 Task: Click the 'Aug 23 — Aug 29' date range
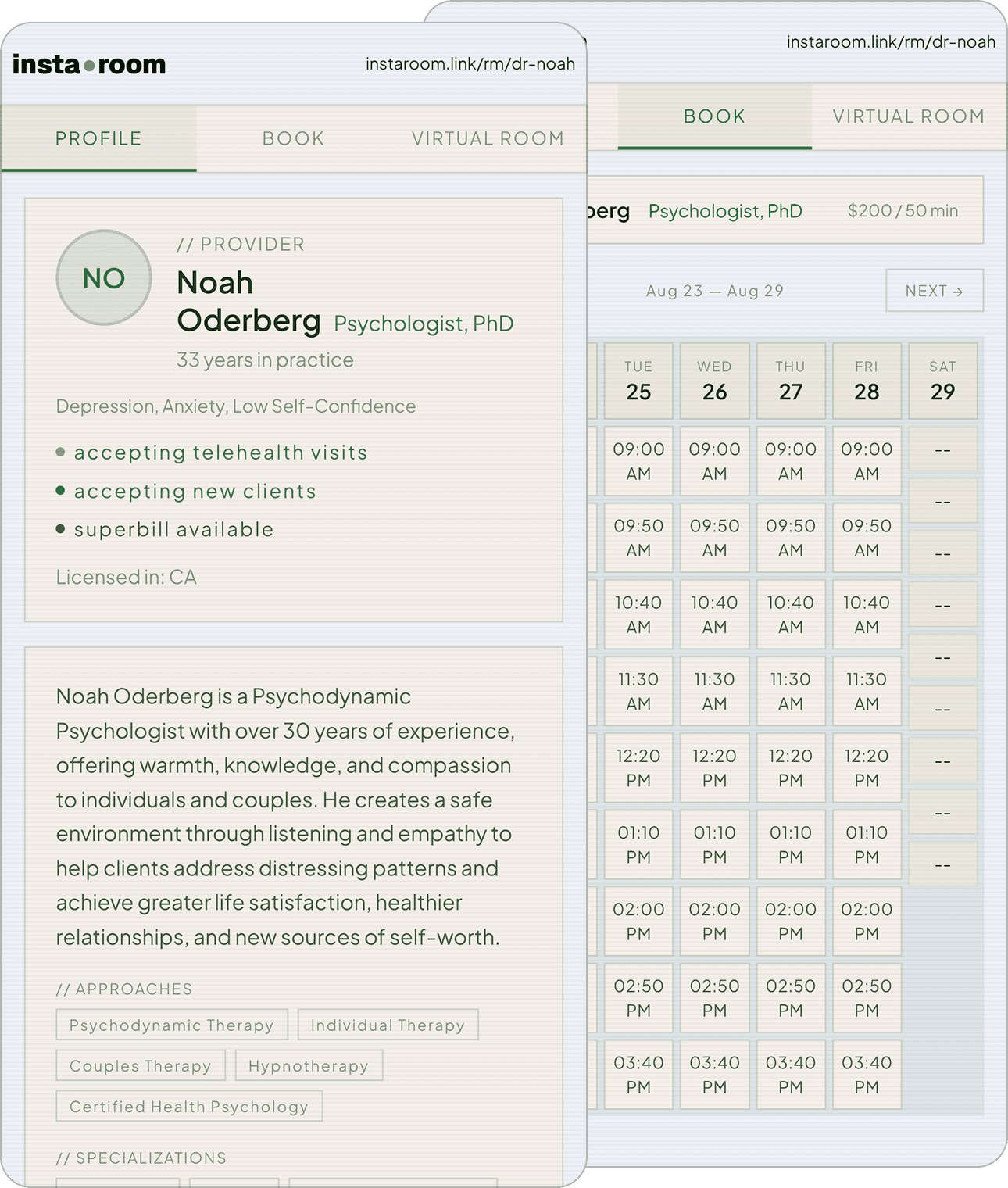(714, 291)
